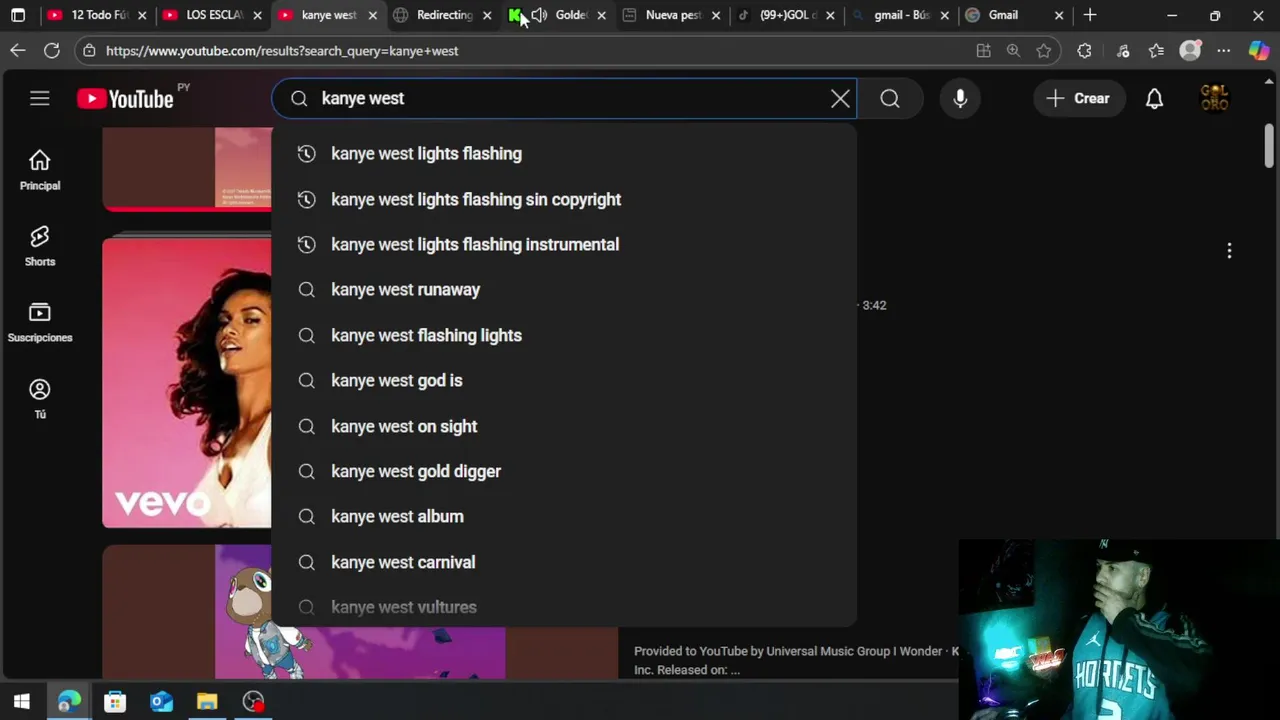1280x720 pixels.
Task: Switch to the Redirecting tab
Action: coord(443,15)
